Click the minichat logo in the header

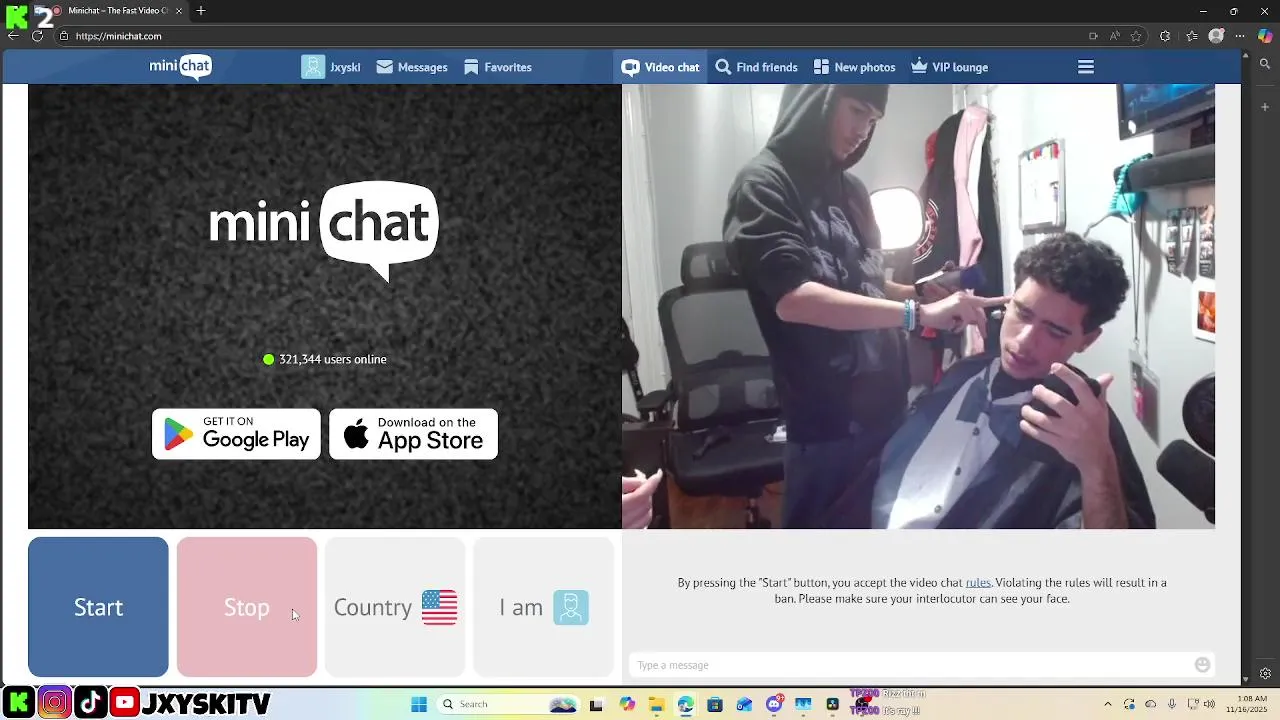[x=180, y=67]
